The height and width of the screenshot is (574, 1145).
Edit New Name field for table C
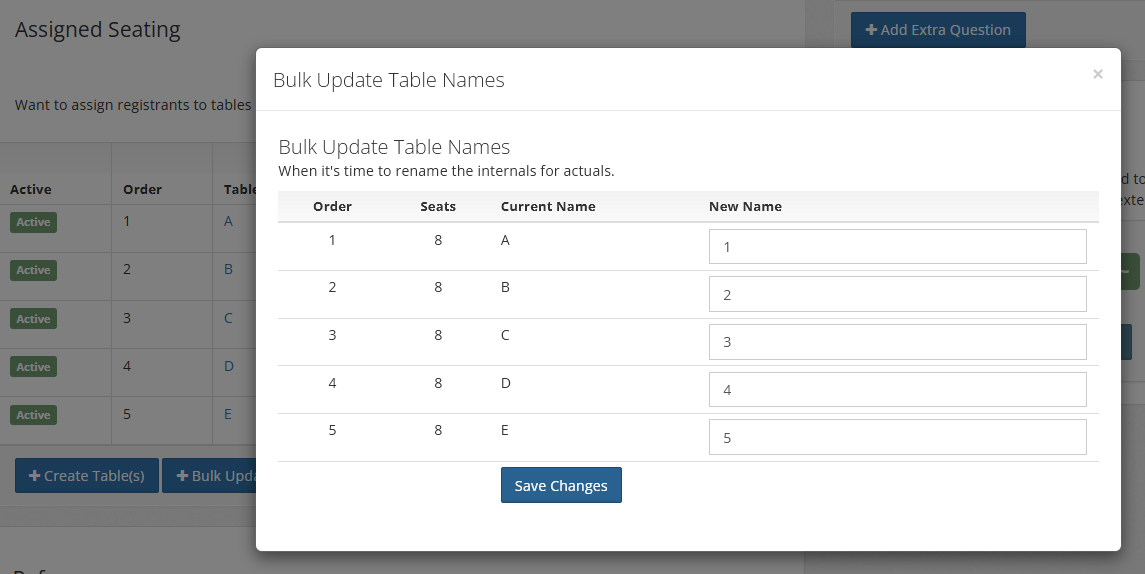[897, 342]
